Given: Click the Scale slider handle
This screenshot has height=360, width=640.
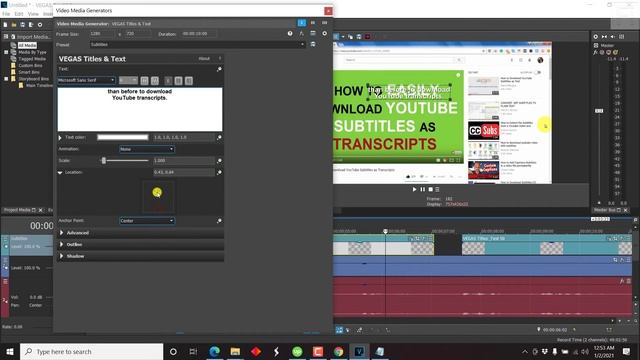Looking at the screenshot, I should (x=104, y=160).
